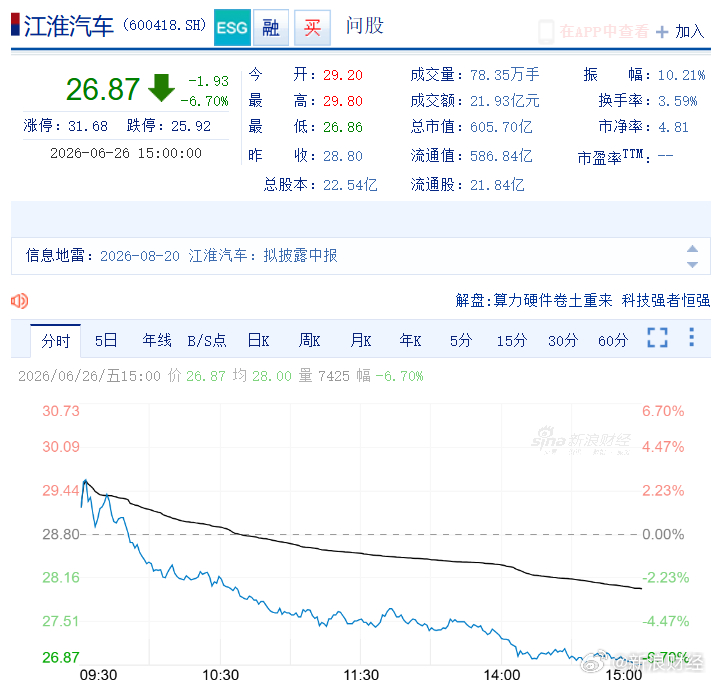Switch to the 年线 tab

pos(157,340)
